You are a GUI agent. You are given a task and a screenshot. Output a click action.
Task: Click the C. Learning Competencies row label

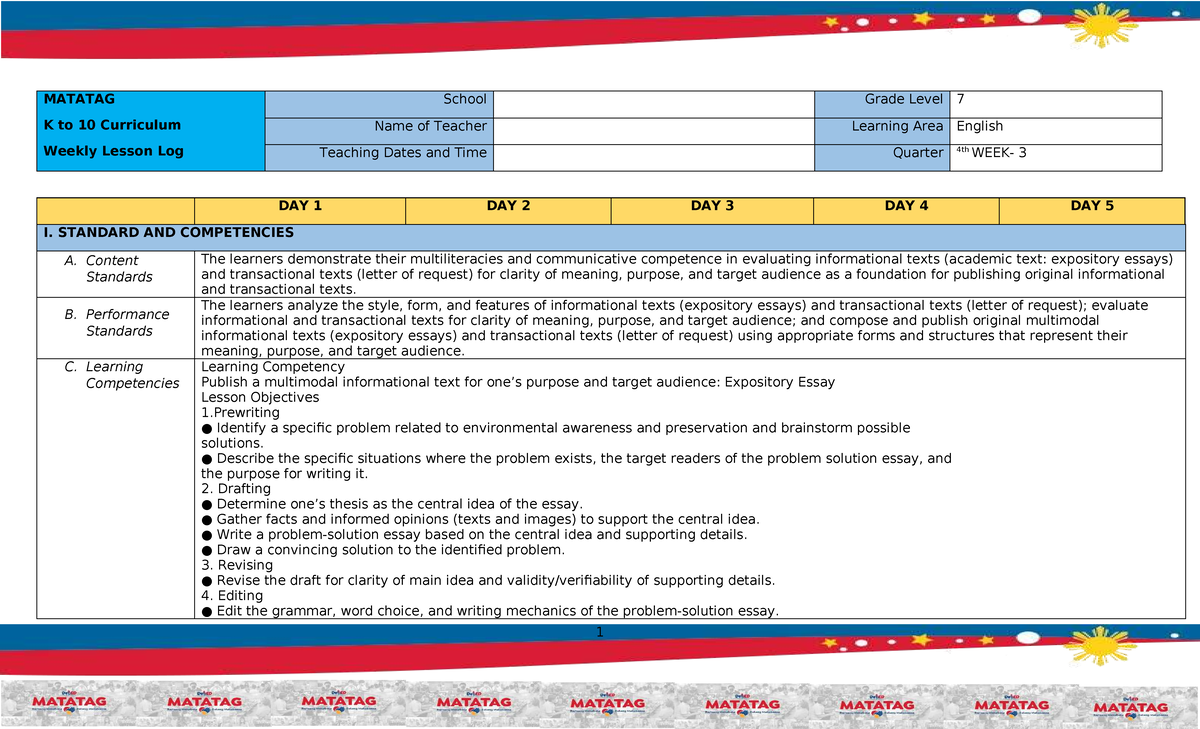(121, 375)
